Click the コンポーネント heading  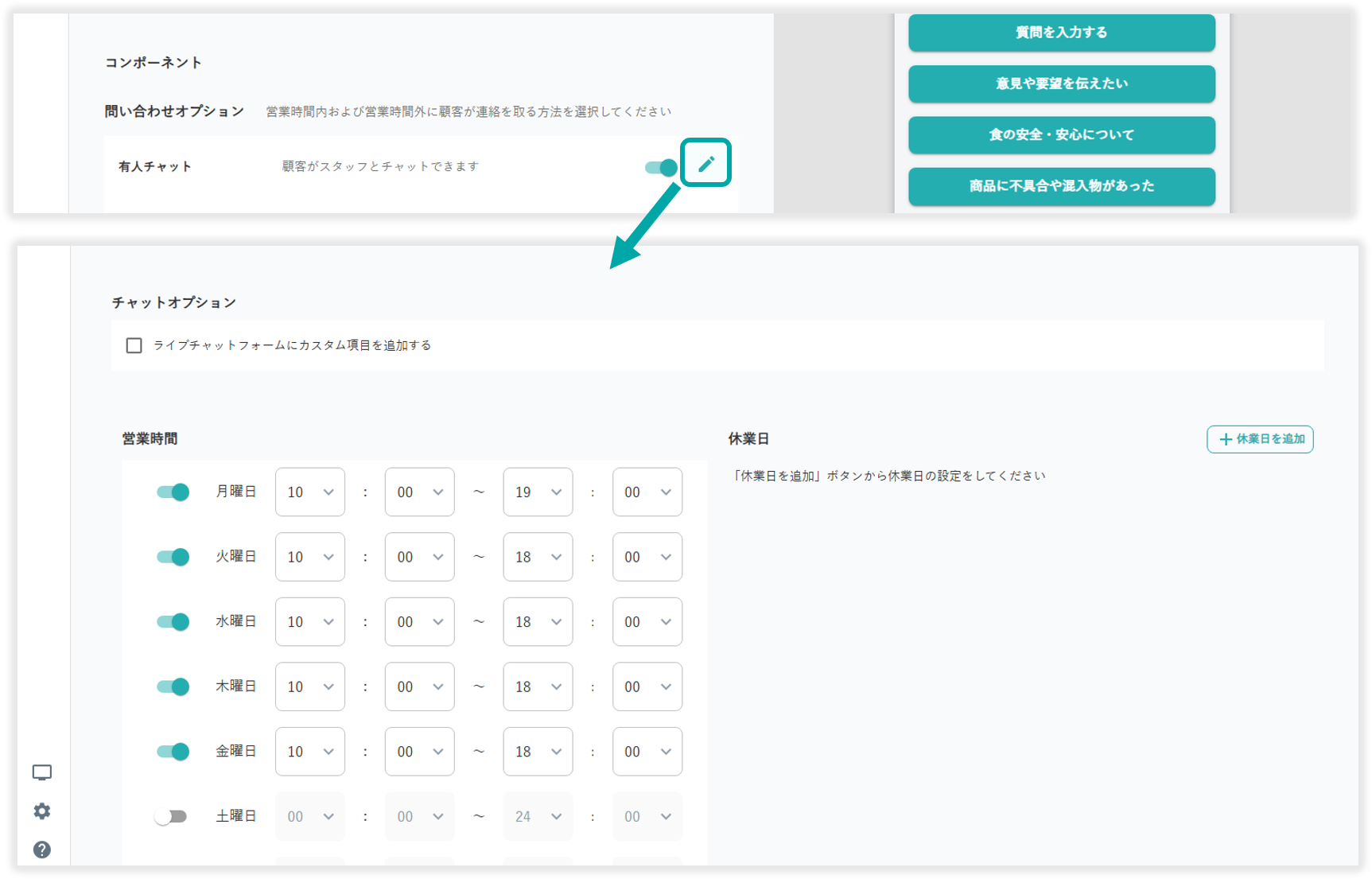click(x=154, y=62)
